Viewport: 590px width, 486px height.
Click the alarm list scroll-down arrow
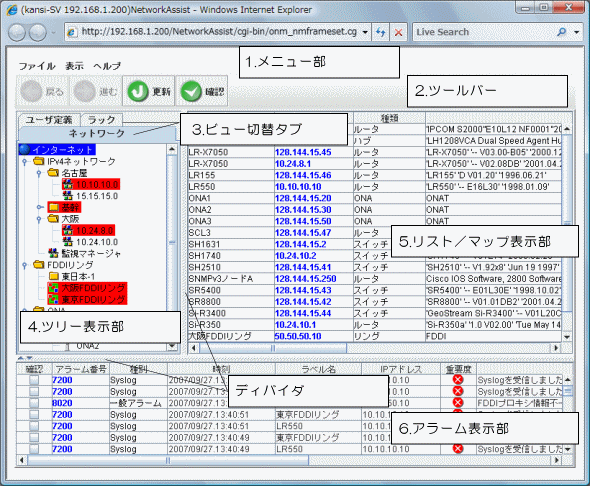567,449
